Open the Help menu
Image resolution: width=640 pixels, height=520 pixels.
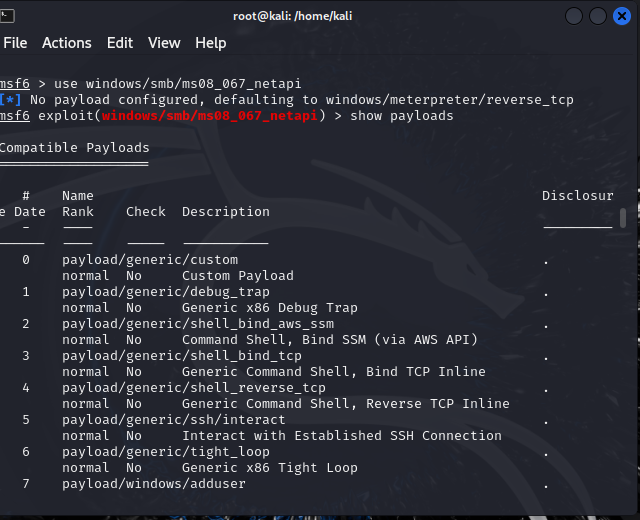point(211,43)
